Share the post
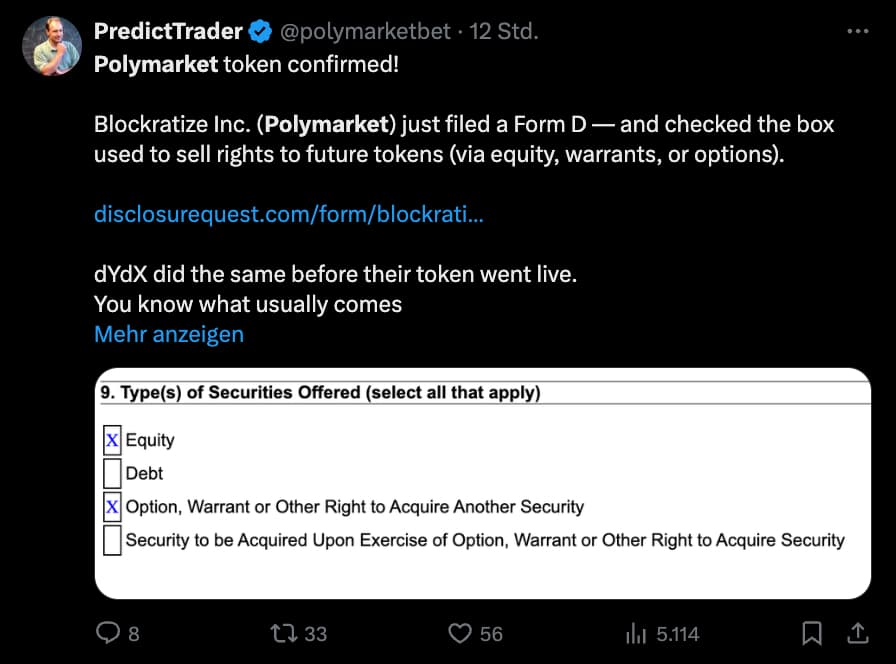This screenshot has height=664, width=896. point(858,633)
